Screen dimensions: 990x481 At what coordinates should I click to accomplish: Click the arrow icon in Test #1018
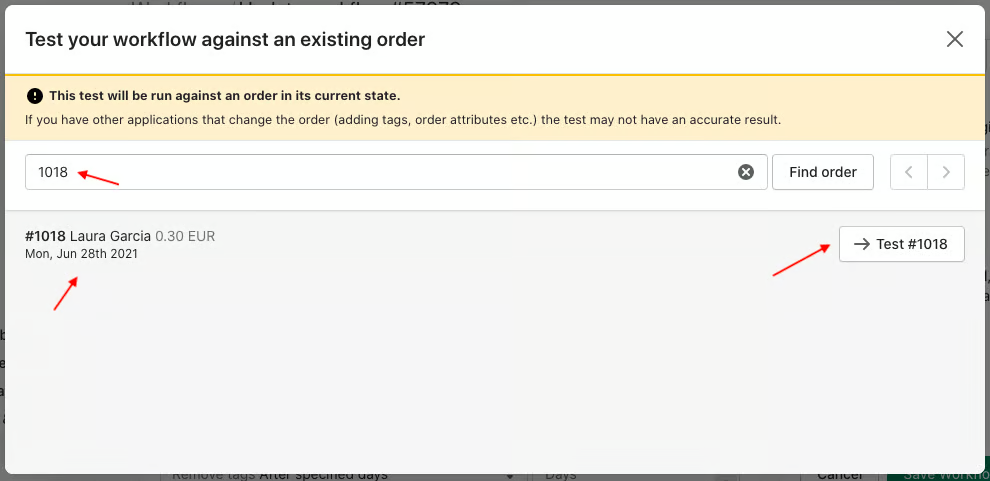pyautogui.click(x=861, y=244)
